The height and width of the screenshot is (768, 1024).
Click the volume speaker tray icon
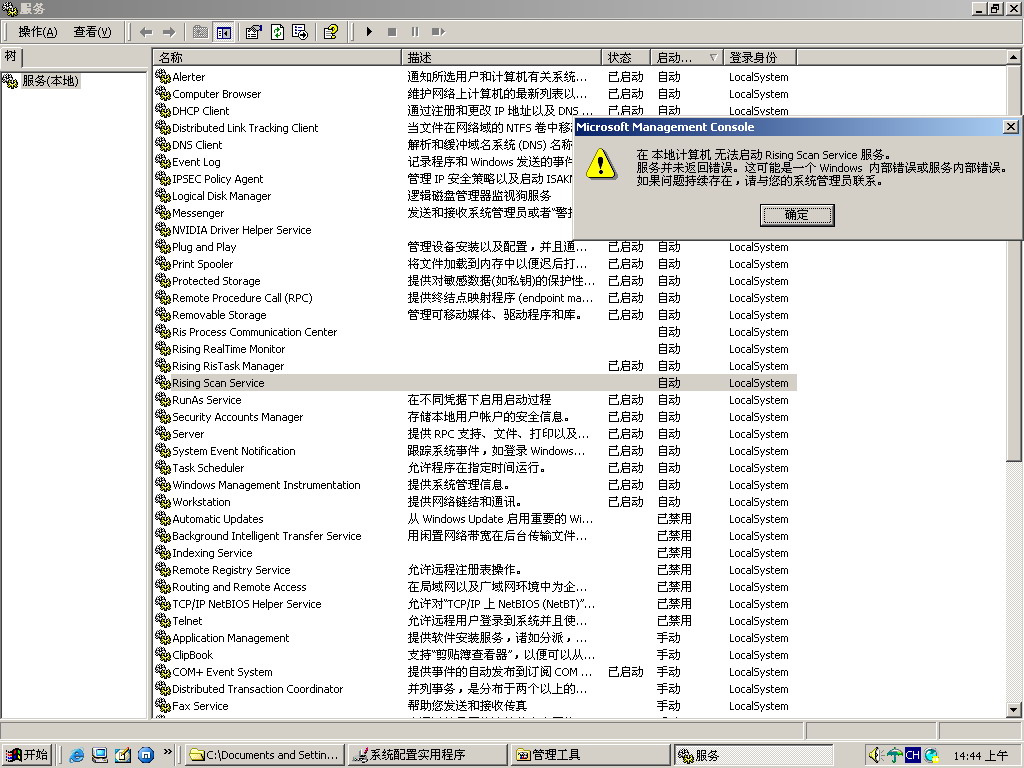[x=875, y=756]
